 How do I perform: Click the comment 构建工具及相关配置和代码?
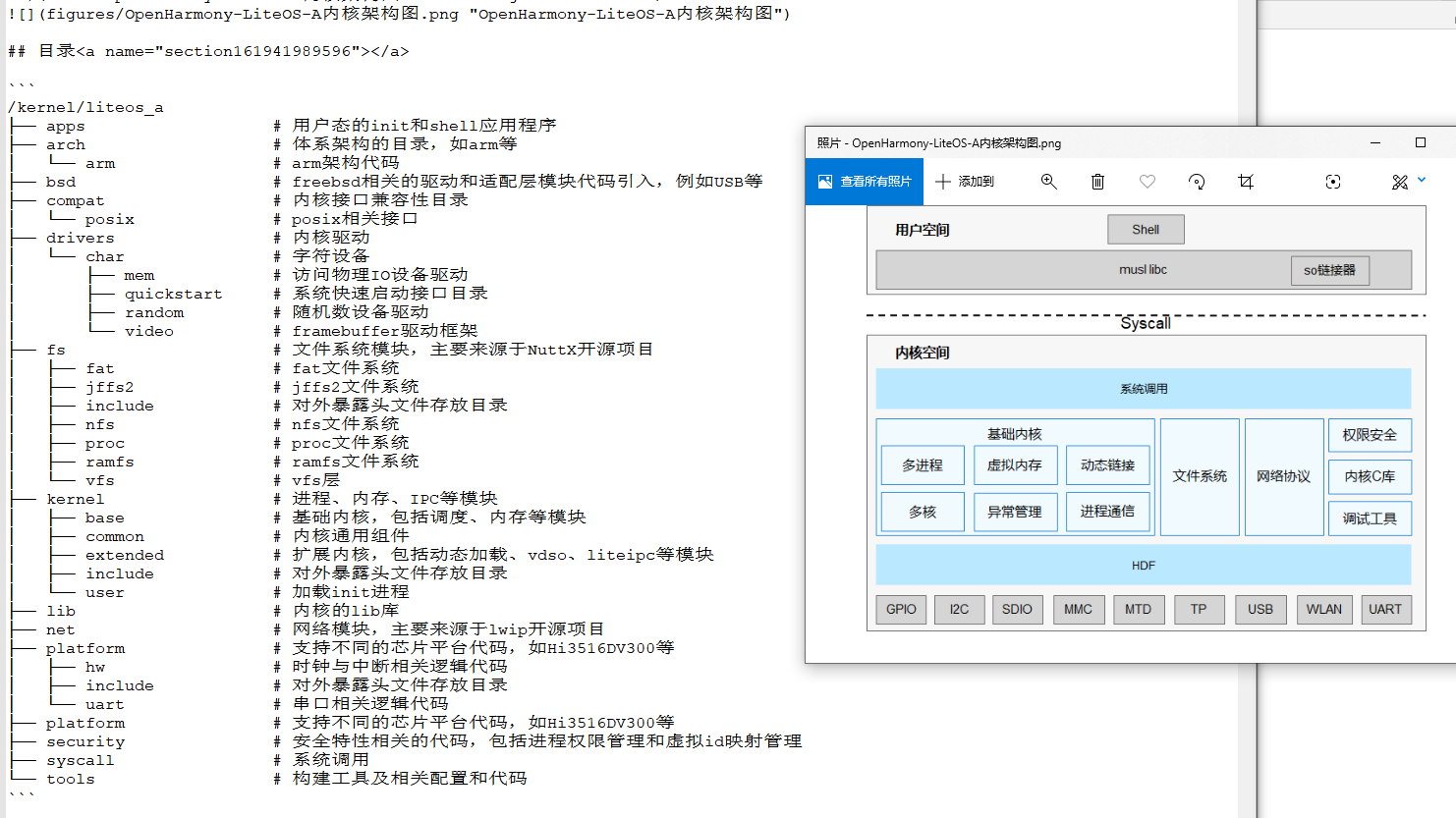coord(410,779)
